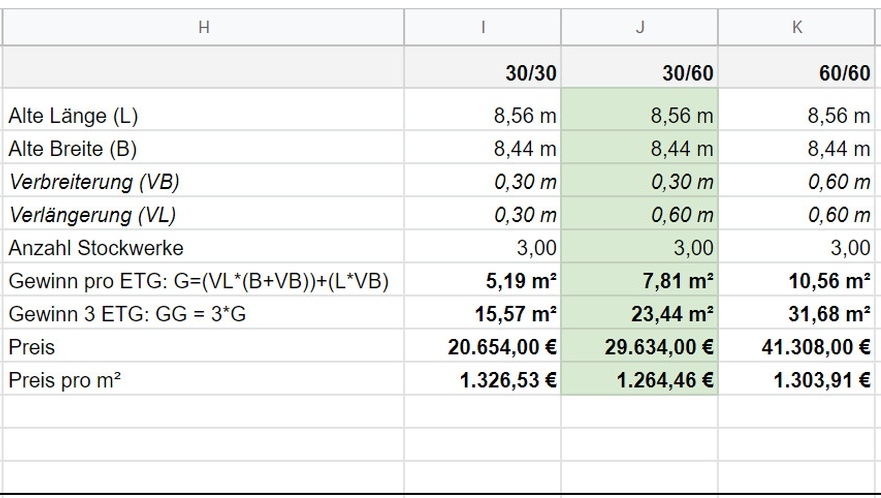The image size is (881, 498).
Task: Click the 30/30 heading cell
Action: coord(482,67)
